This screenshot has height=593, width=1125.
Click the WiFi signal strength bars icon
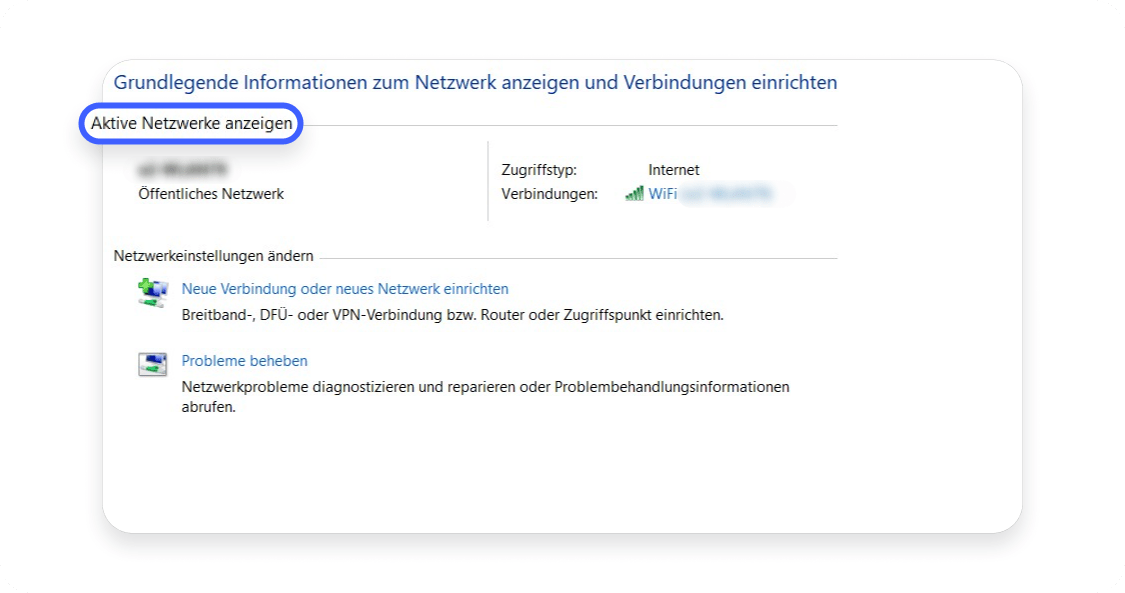click(x=634, y=193)
